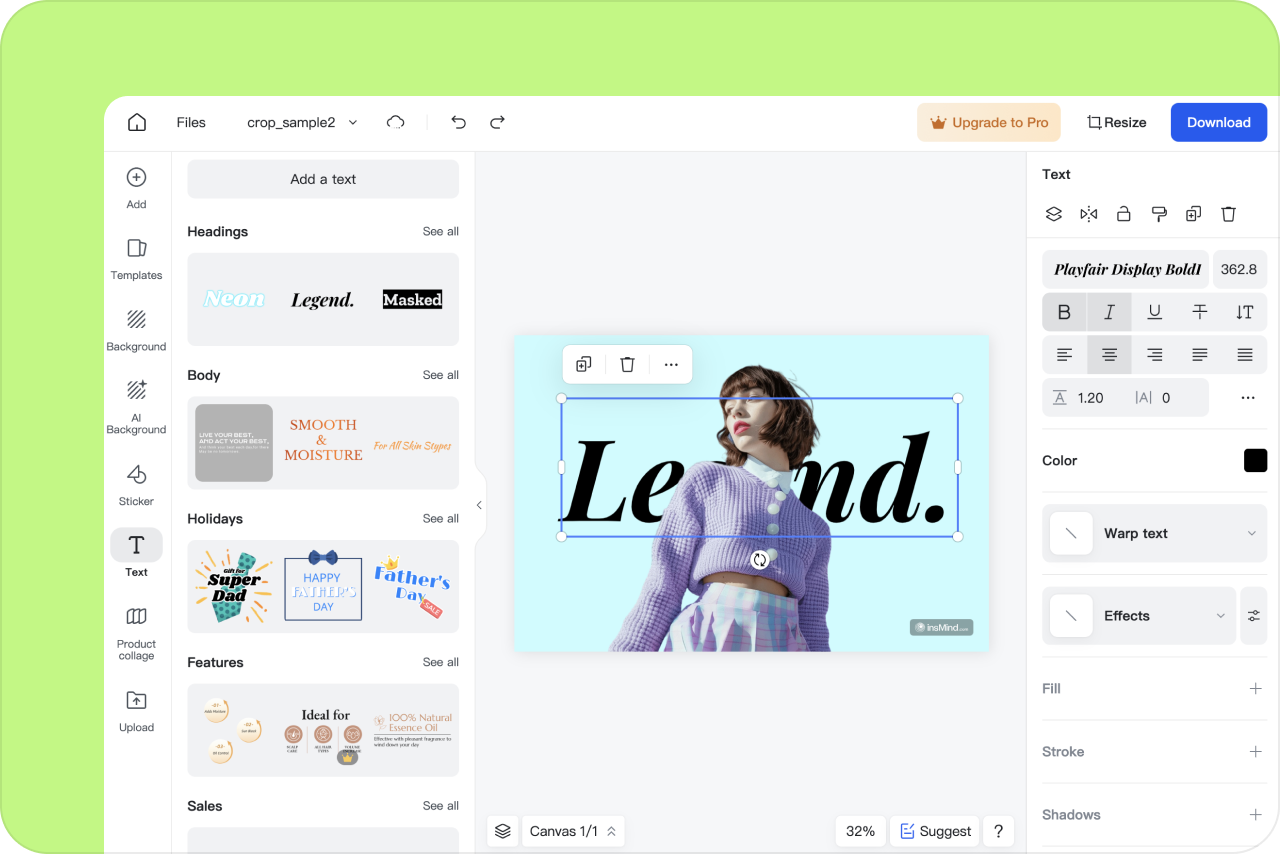Lock the selected text layer
The width and height of the screenshot is (1280, 854).
tap(1124, 214)
